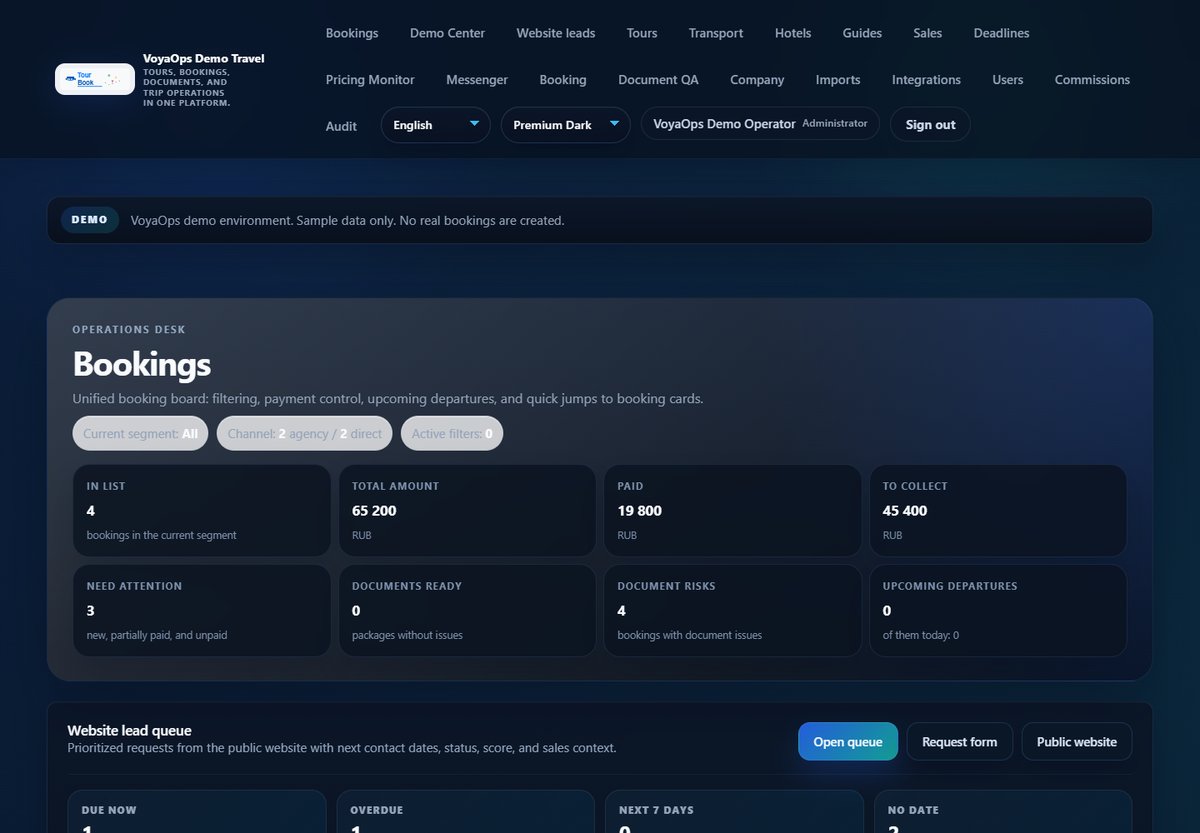1200x833 pixels.
Task: Select the DOCUMENTS READY card
Action: [x=467, y=610]
